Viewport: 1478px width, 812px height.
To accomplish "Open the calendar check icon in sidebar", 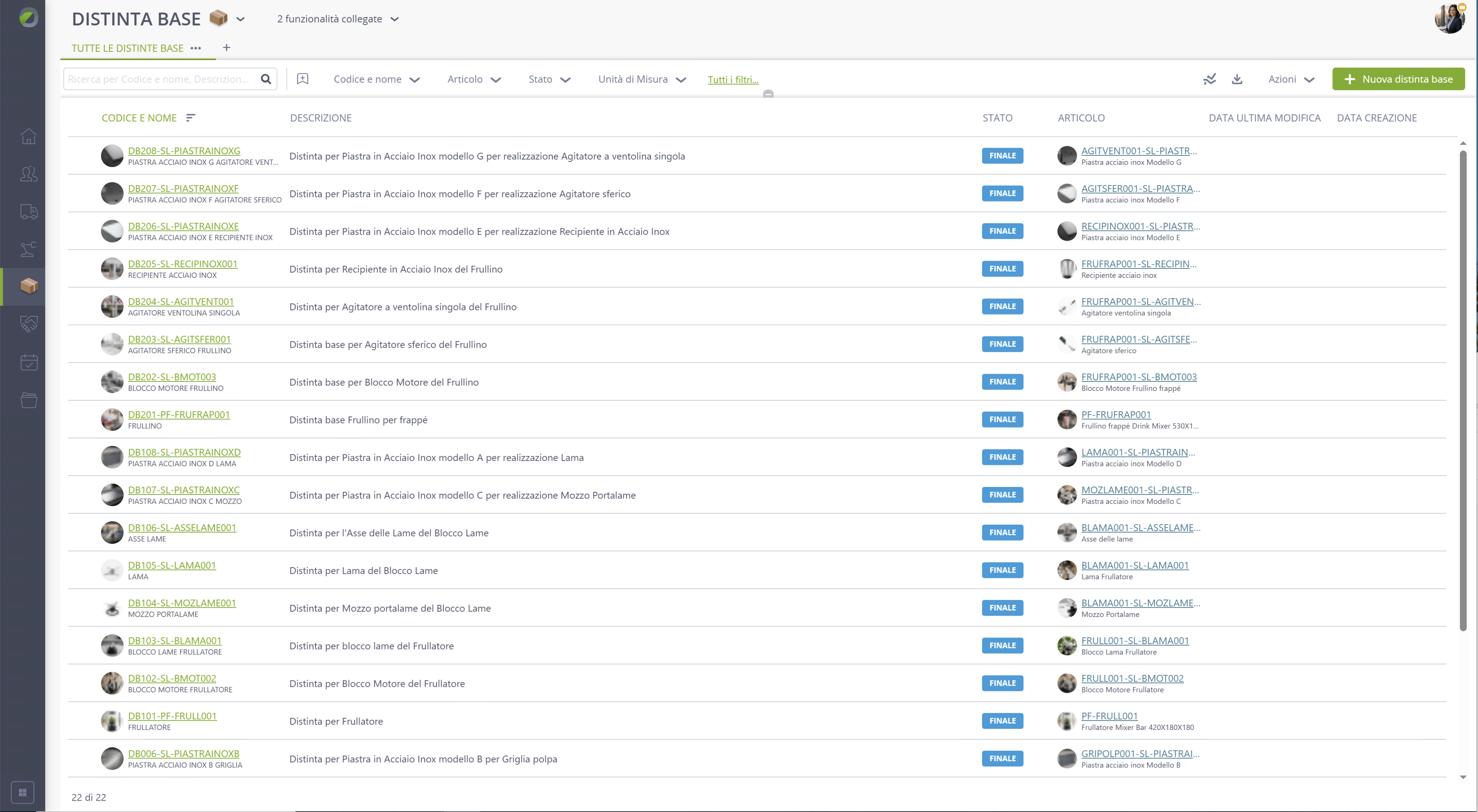I will 29,362.
